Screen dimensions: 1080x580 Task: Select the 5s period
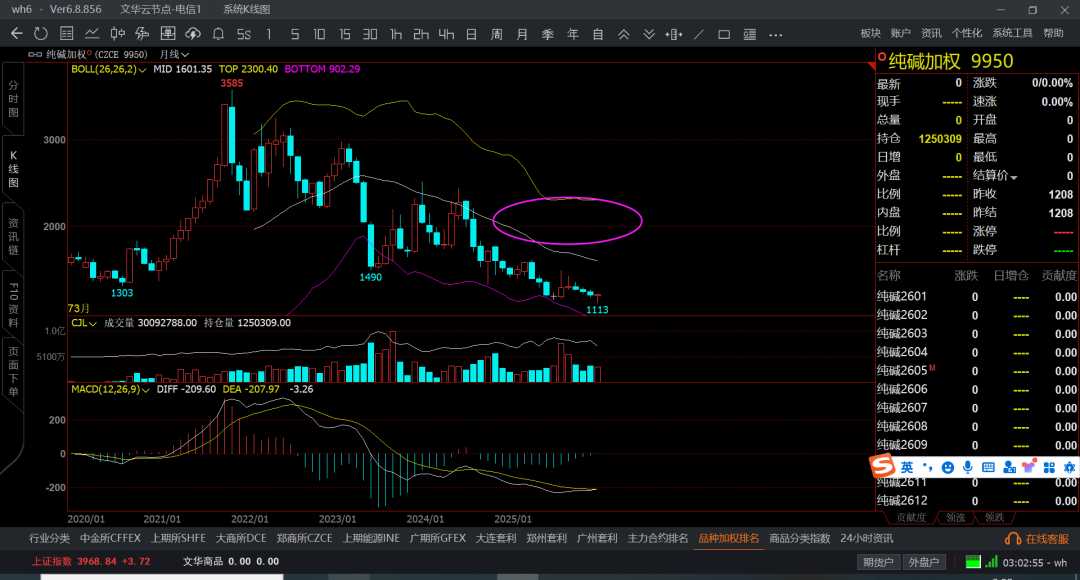pyautogui.click(x=244, y=34)
